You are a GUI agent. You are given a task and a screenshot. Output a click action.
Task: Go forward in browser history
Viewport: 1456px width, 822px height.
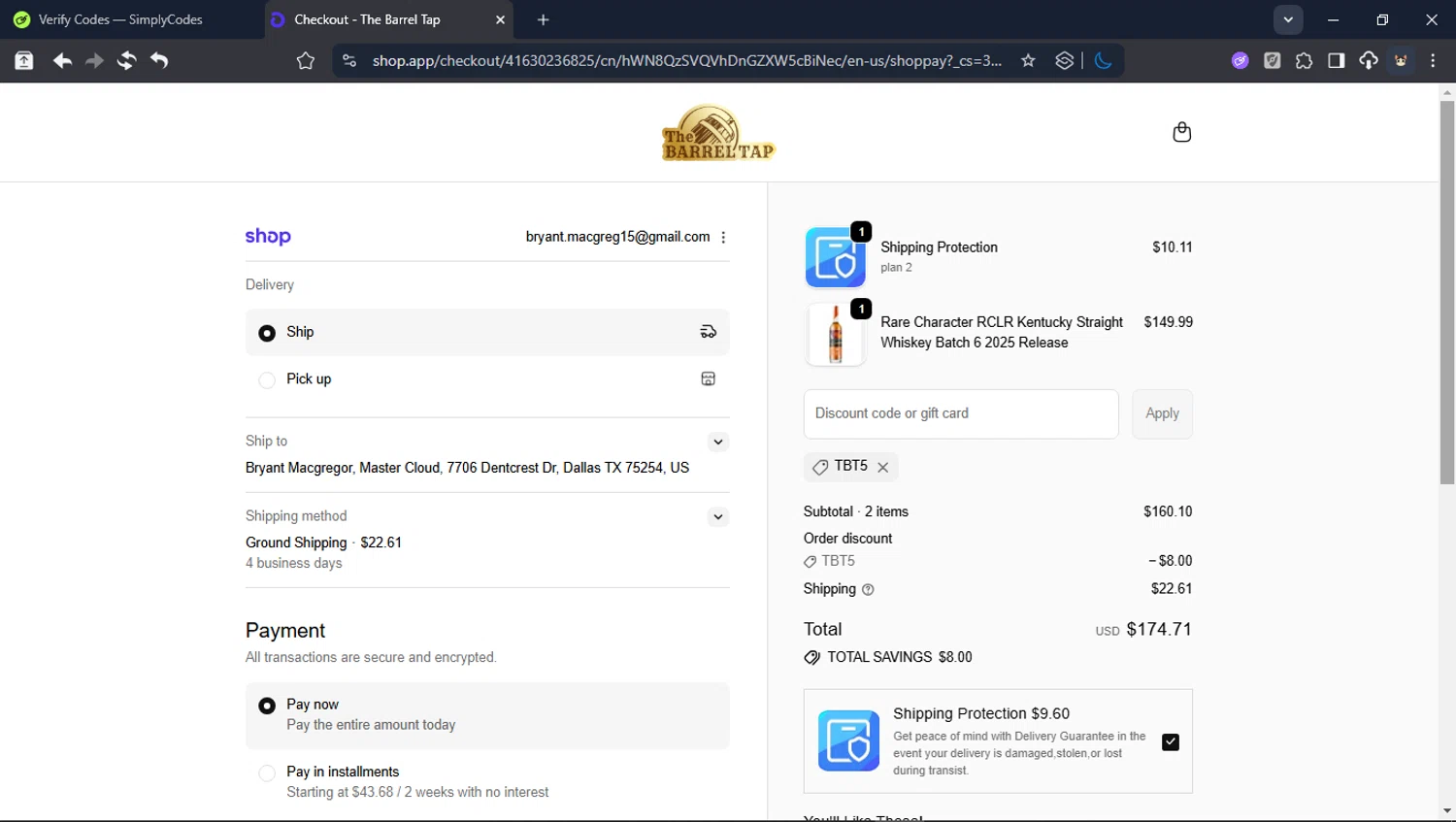tap(94, 60)
